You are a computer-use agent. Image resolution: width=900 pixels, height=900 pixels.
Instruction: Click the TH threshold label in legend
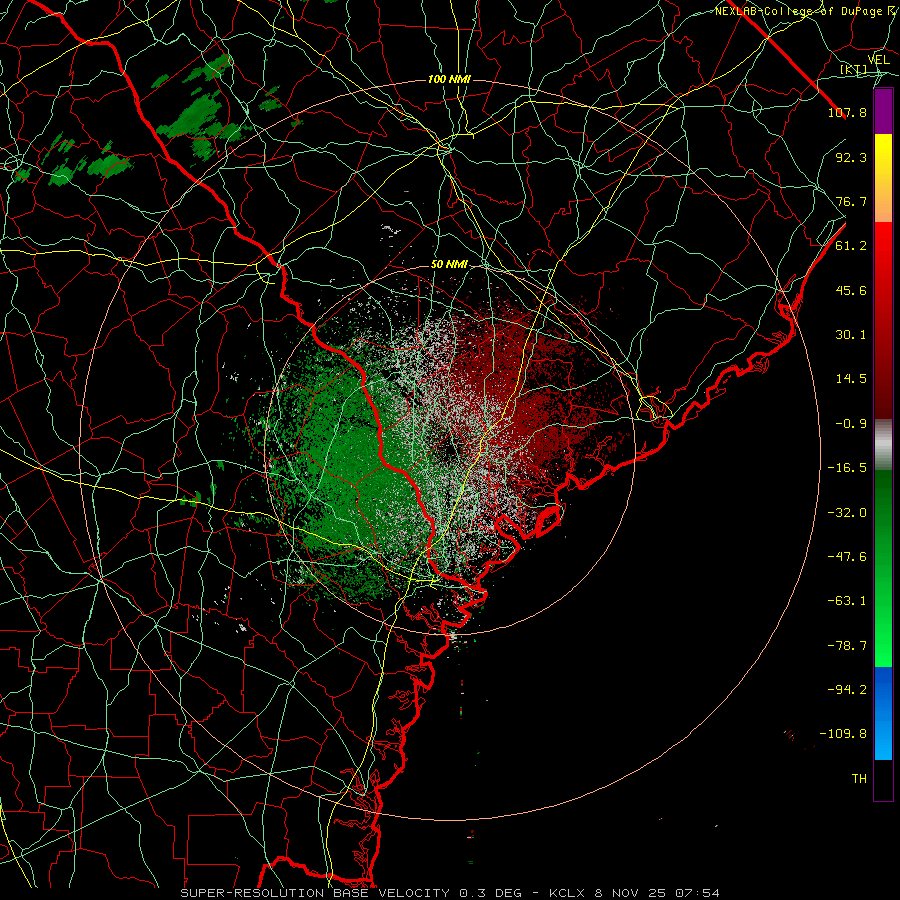click(x=859, y=779)
